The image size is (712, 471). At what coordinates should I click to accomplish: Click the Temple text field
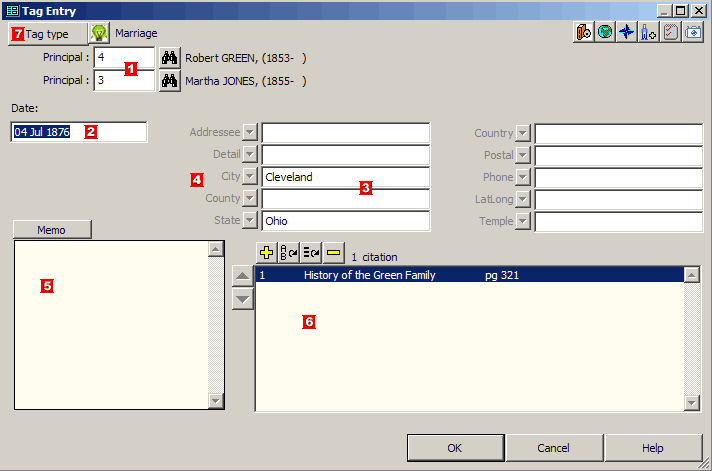click(618, 222)
